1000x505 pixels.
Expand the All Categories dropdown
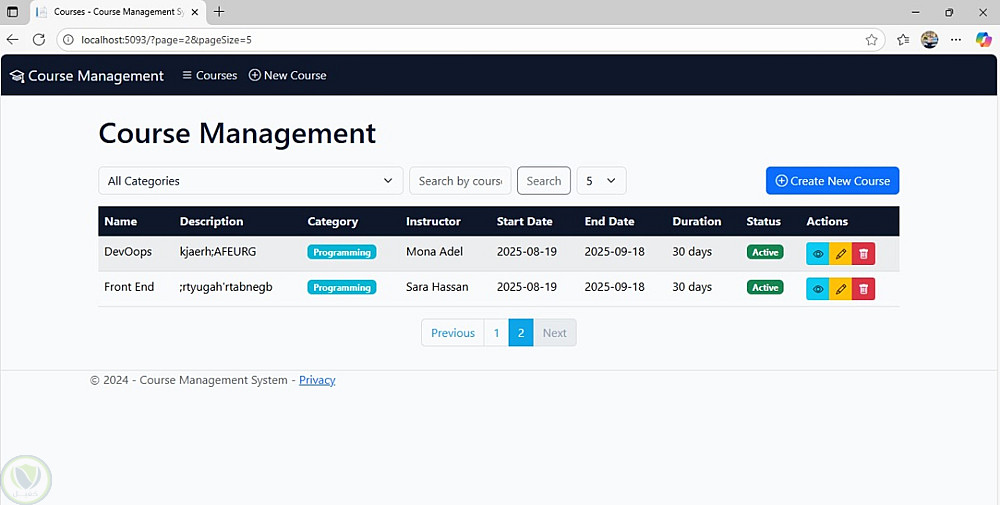(251, 180)
